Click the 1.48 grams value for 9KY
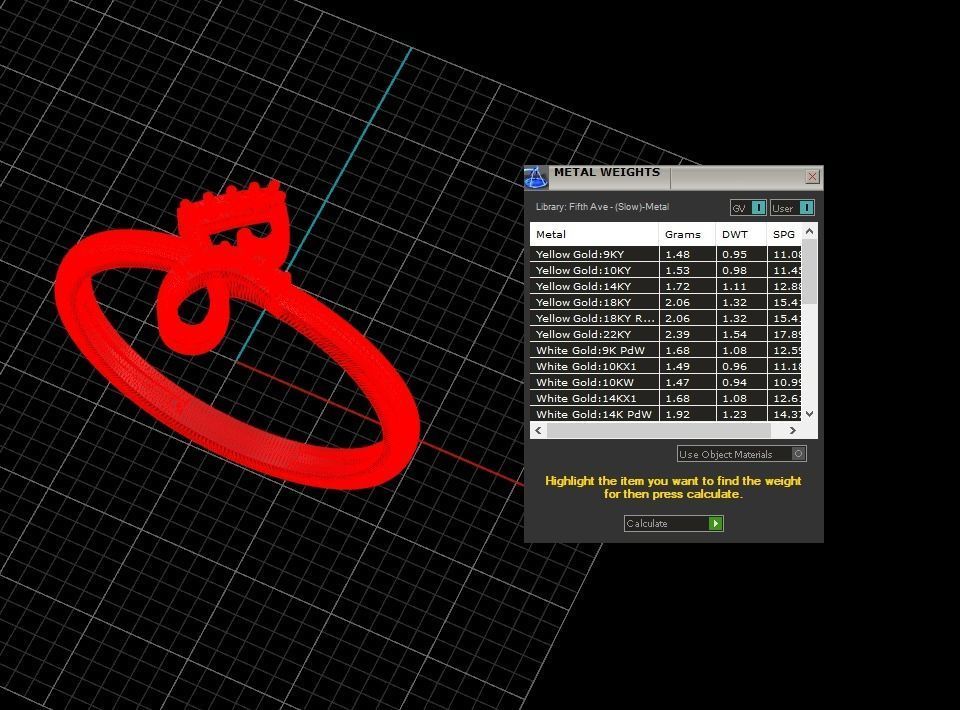This screenshot has width=960, height=710. pyautogui.click(x=678, y=254)
